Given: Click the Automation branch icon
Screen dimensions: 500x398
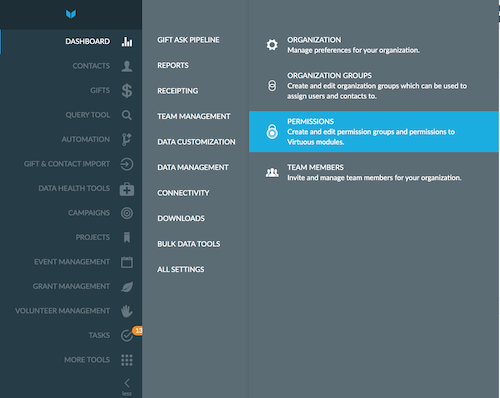Looking at the screenshot, I should pyautogui.click(x=127, y=139).
